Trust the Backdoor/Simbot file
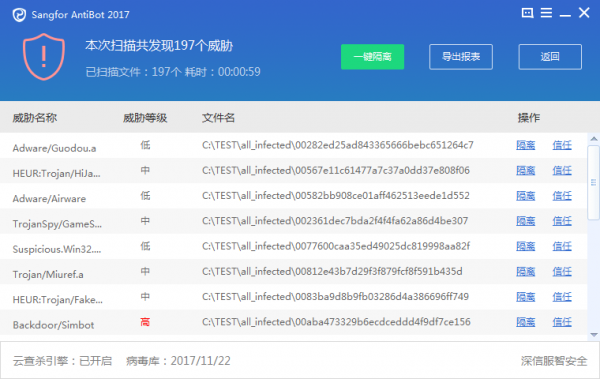This screenshot has width=600, height=379. [x=562, y=322]
